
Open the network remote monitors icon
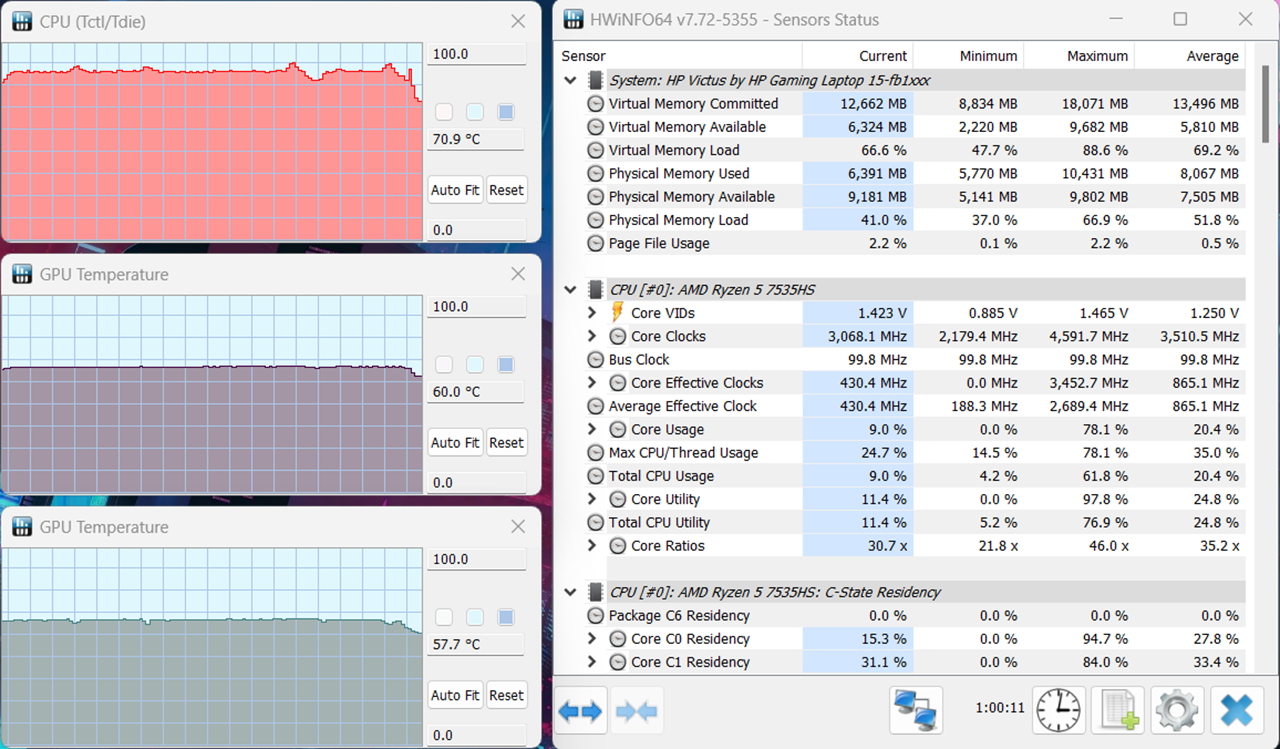pyautogui.click(x=916, y=711)
